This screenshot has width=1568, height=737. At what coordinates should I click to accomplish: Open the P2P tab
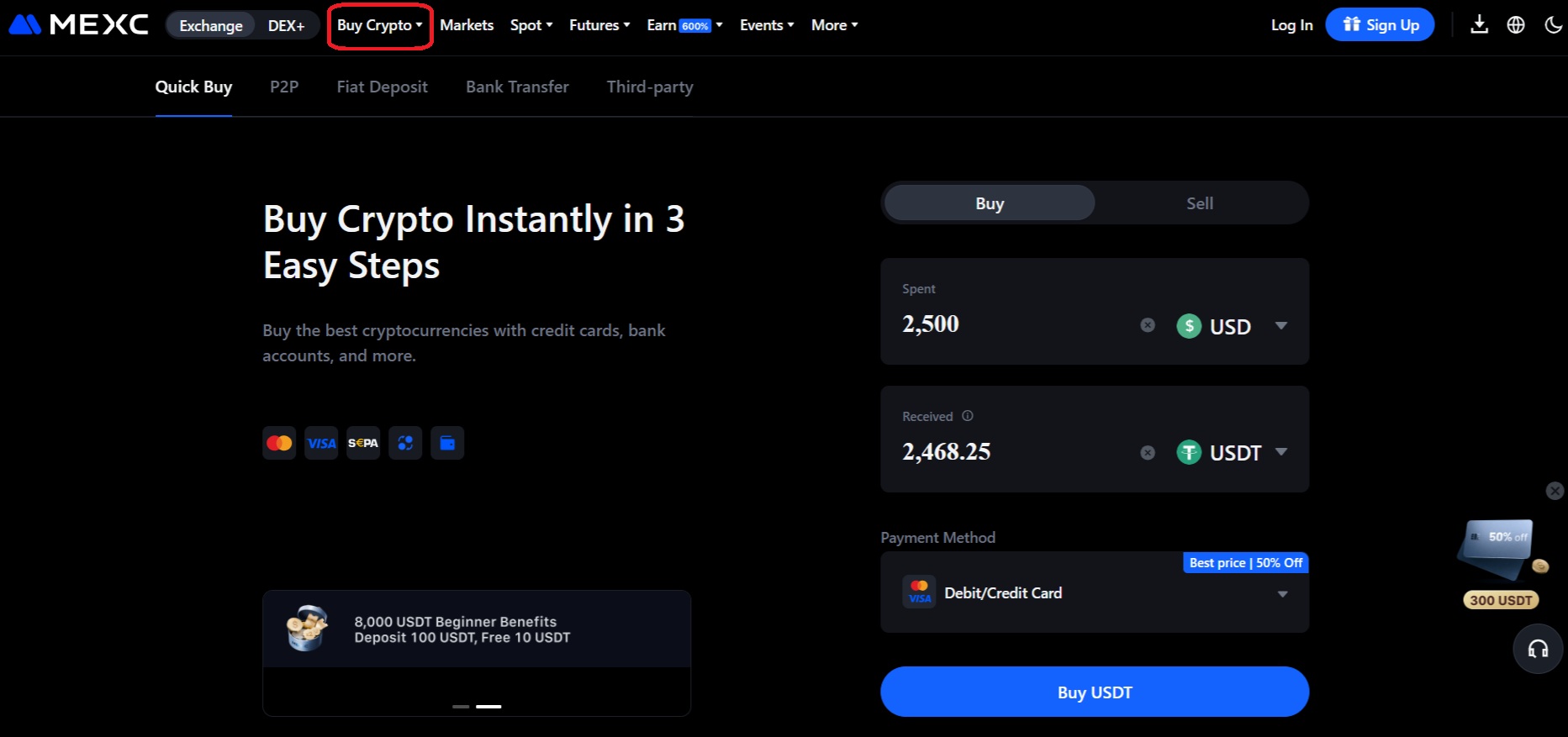[x=284, y=87]
